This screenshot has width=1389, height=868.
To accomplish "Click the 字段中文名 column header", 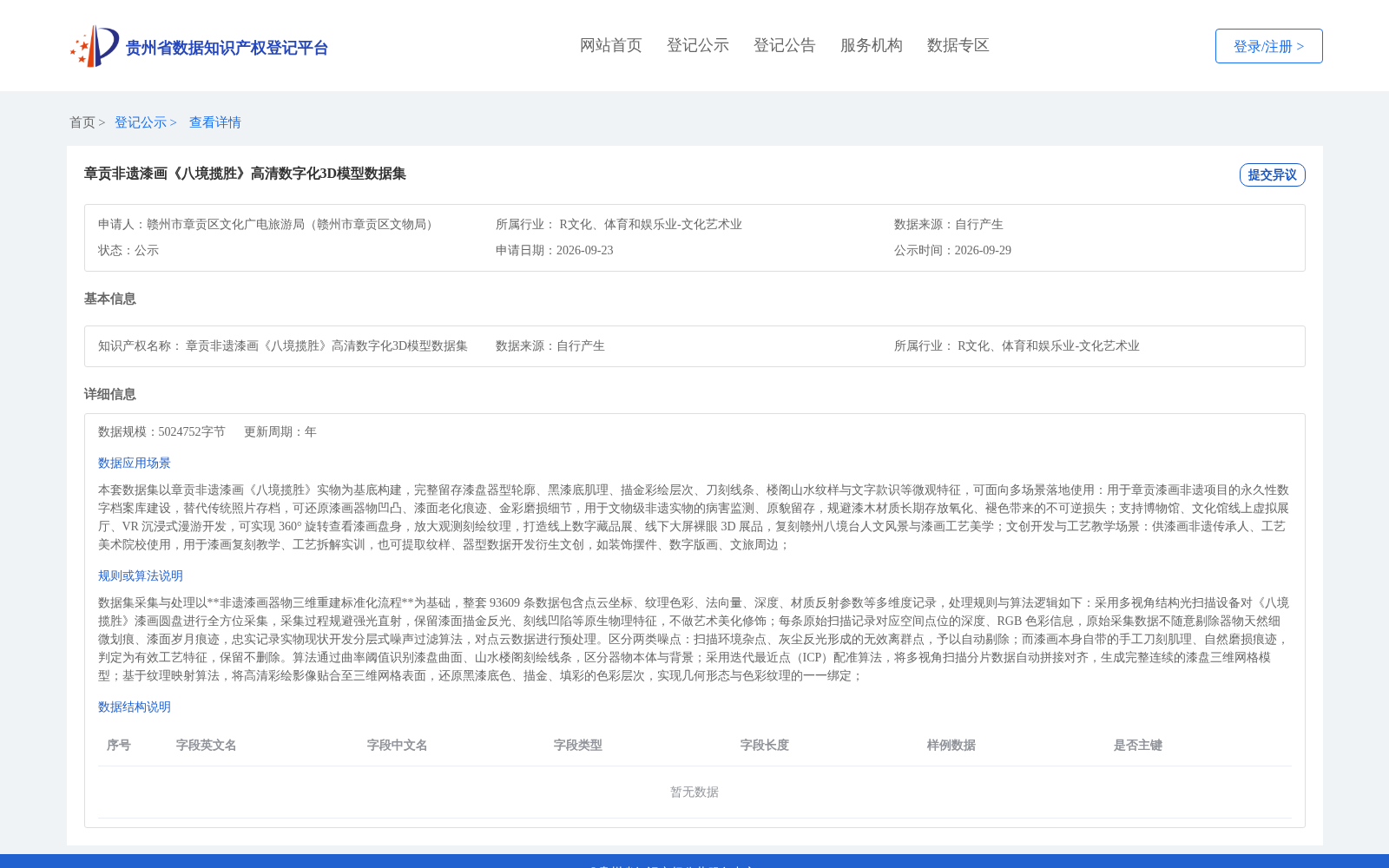I will [398, 746].
